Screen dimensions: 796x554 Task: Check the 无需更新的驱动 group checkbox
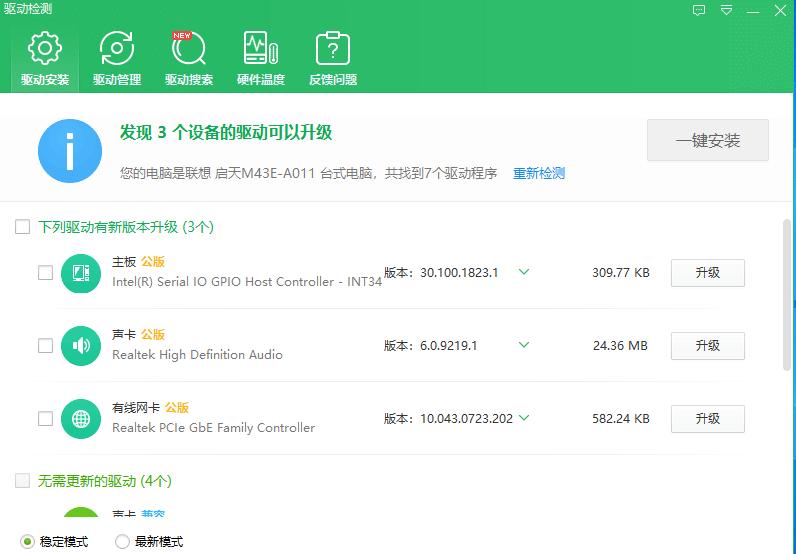coord(22,480)
